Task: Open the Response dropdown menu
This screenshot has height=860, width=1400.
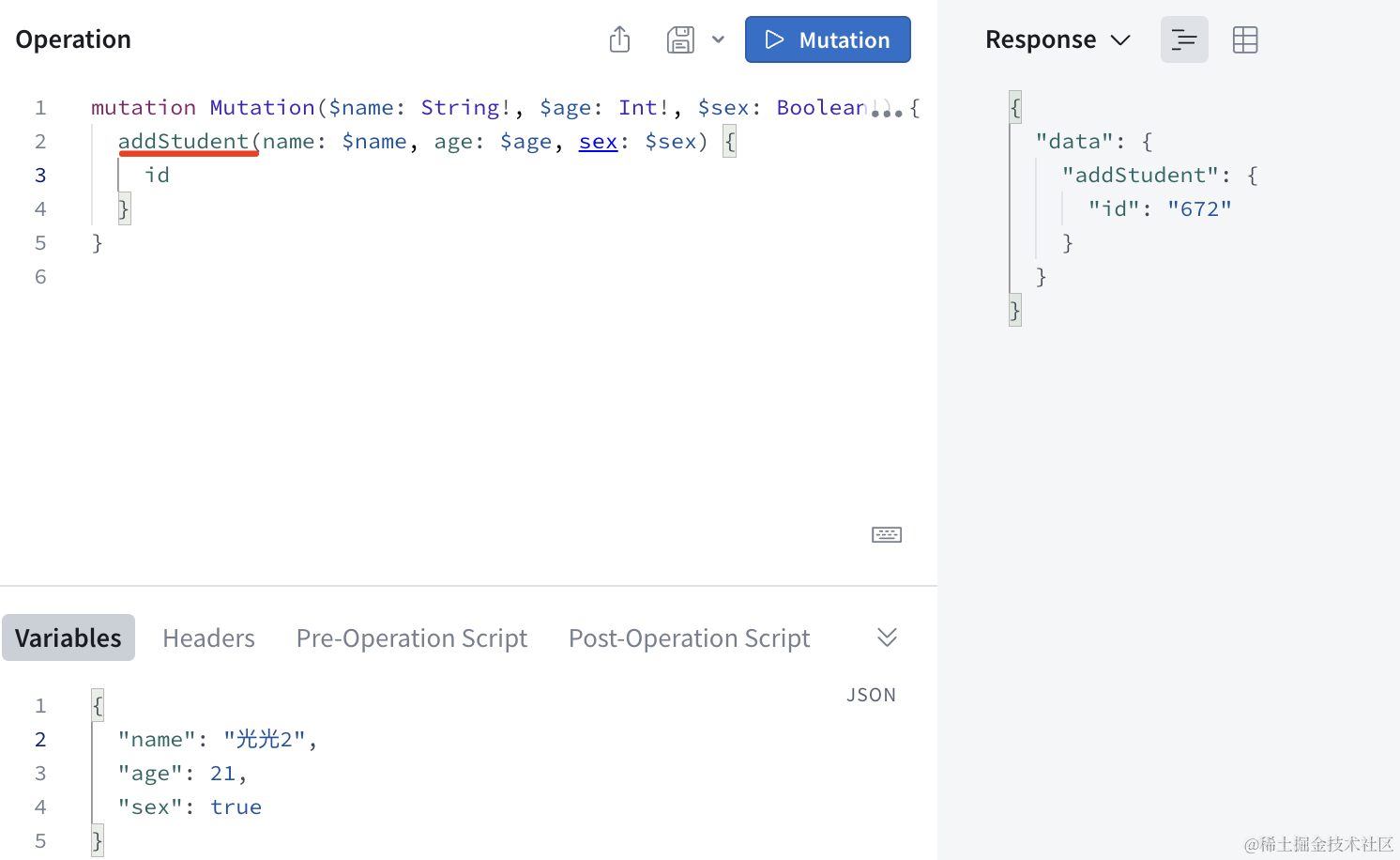Action: (1058, 39)
